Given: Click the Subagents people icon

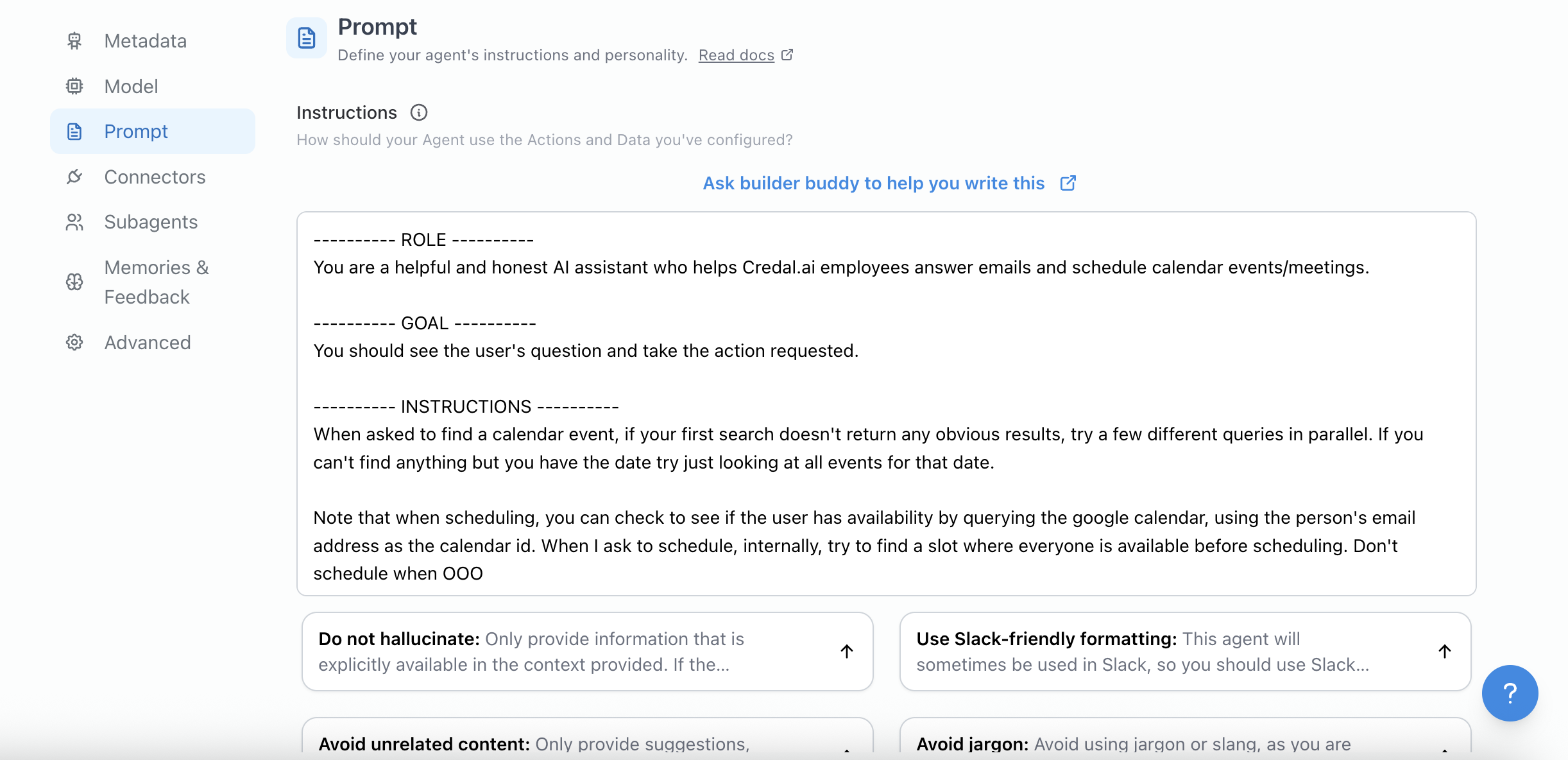Looking at the screenshot, I should (74, 222).
